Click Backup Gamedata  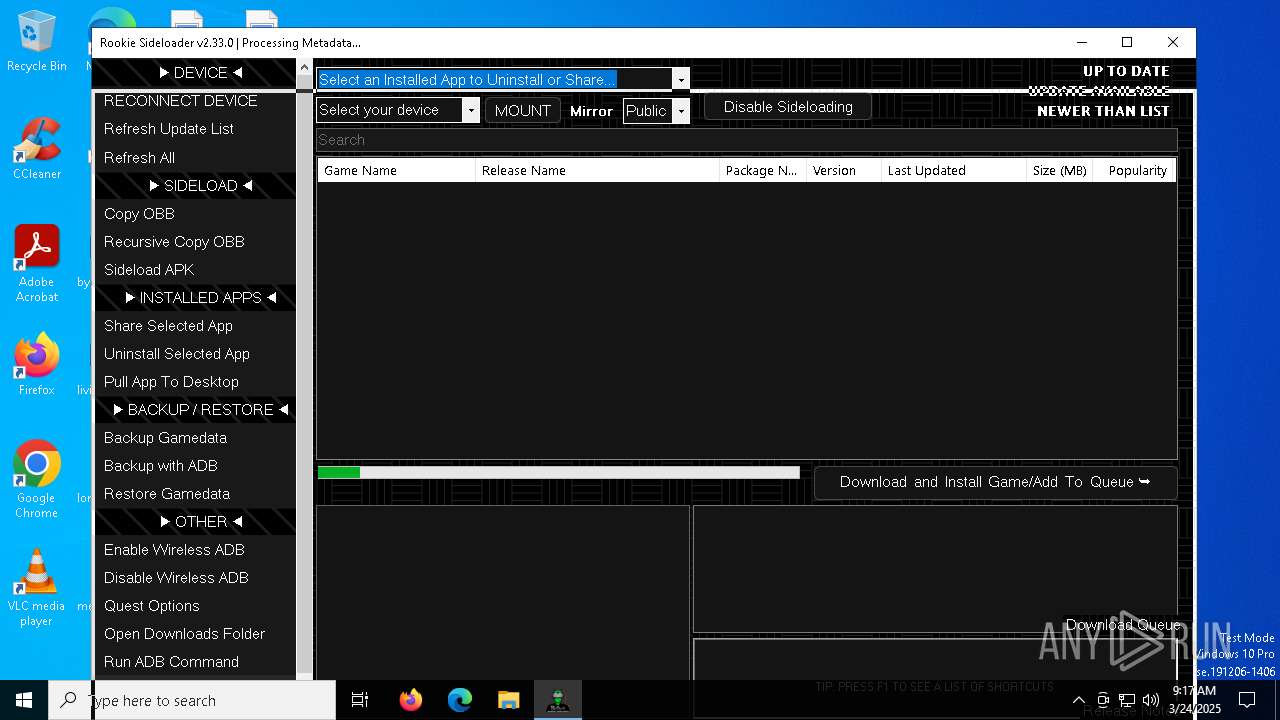click(x=195, y=437)
